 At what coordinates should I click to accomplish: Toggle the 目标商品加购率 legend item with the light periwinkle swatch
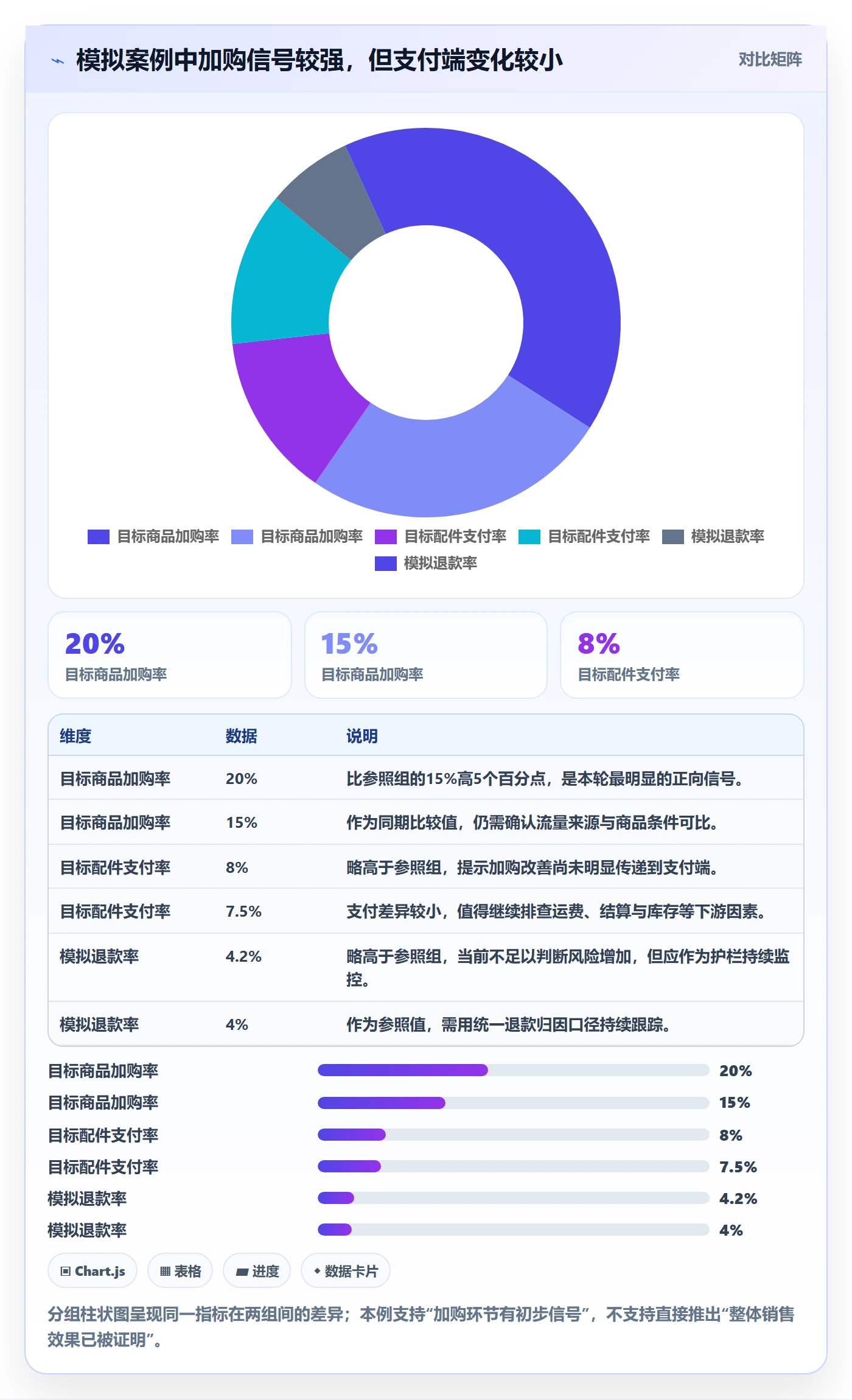(297, 536)
